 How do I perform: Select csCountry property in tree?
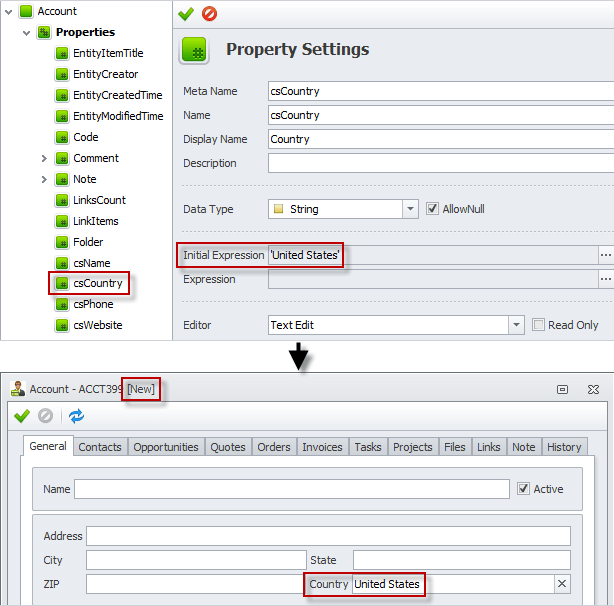click(x=97, y=283)
